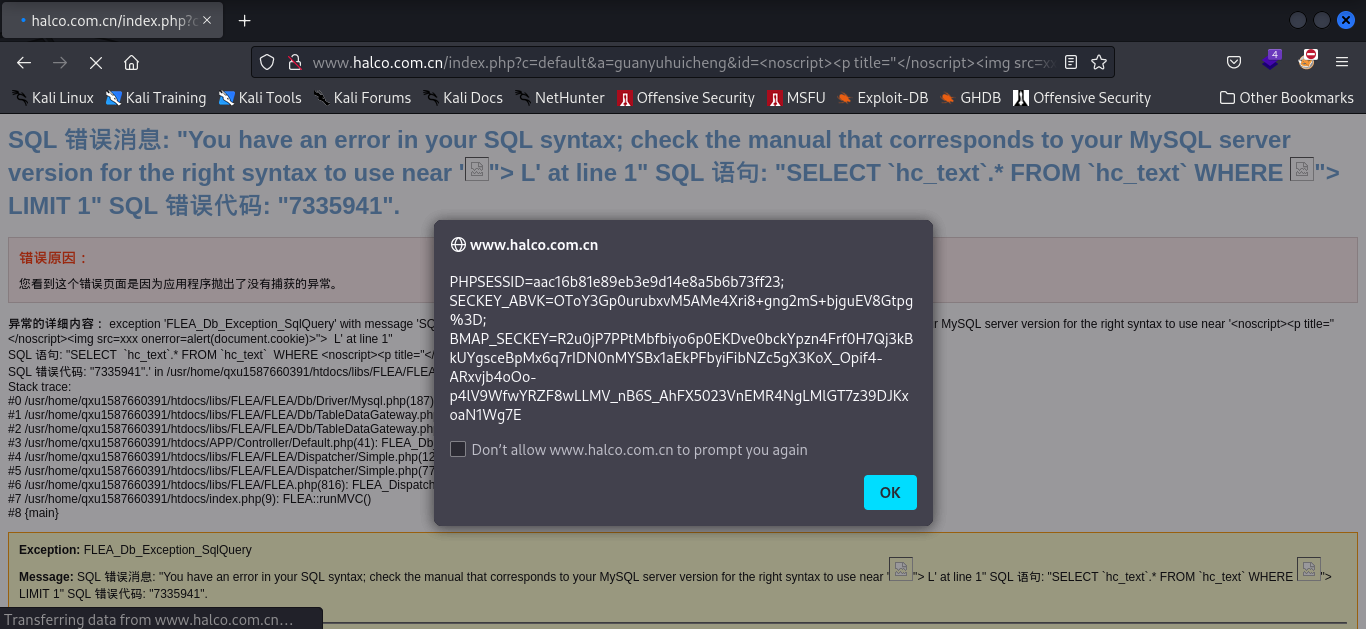
Task: Open the last Offensive Security bookmark
Action: [1082, 98]
